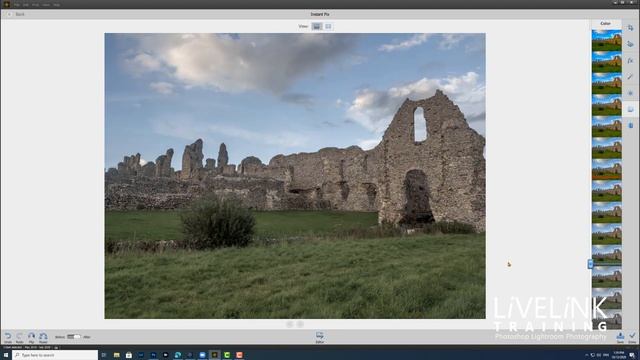Click the Reset icon
640x360 pixels.
coord(43,337)
